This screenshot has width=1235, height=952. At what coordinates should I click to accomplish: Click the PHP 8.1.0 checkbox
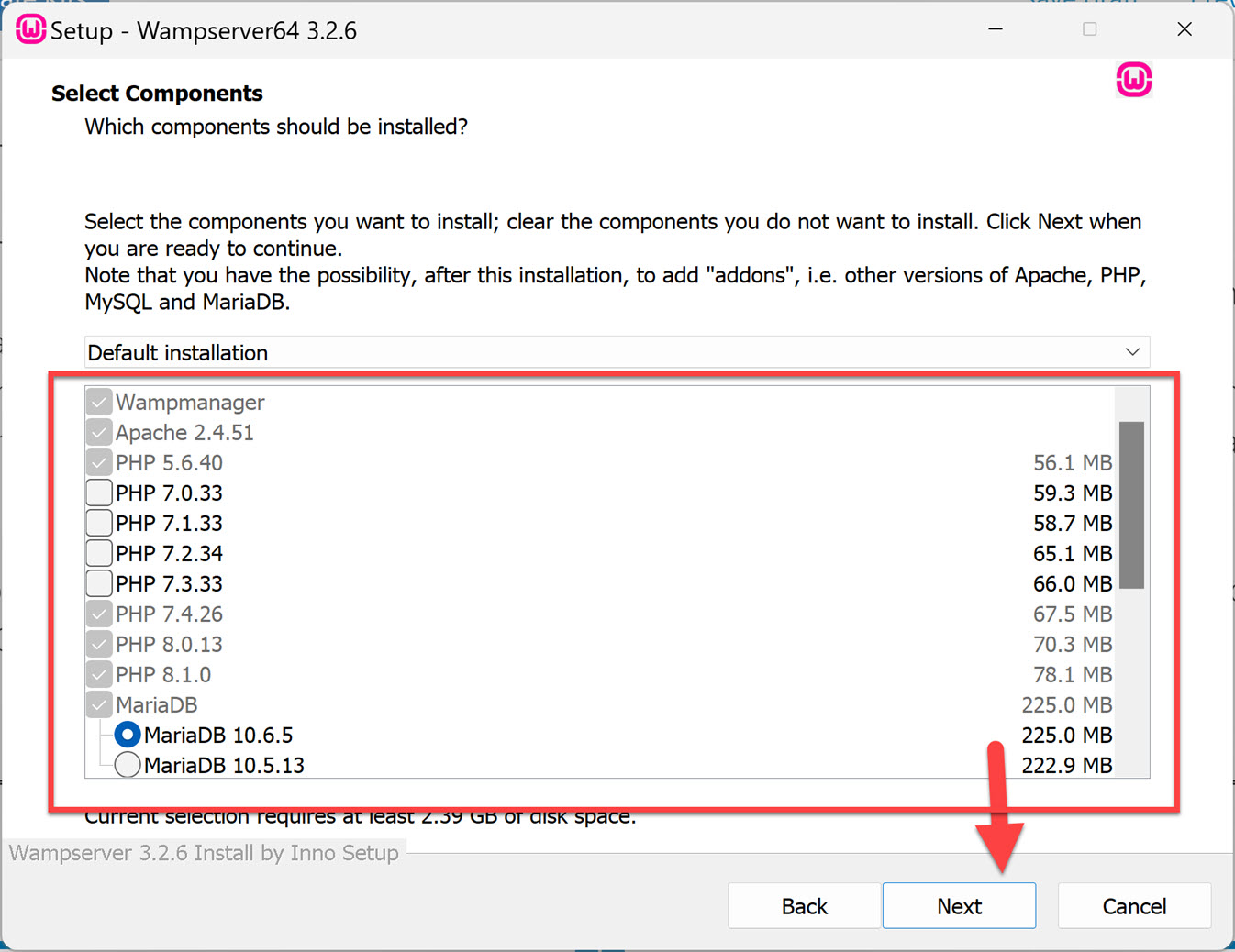pyautogui.click(x=99, y=675)
